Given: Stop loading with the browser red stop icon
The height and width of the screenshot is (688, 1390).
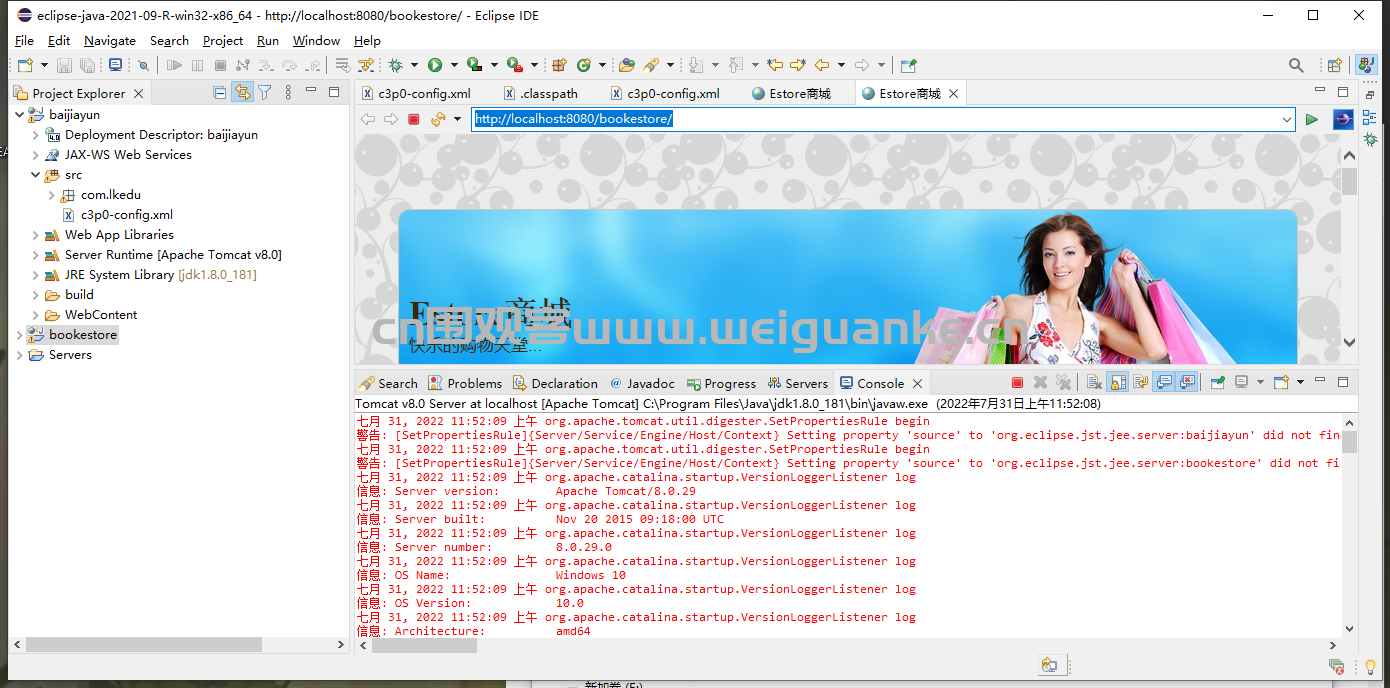Looking at the screenshot, I should 414,119.
